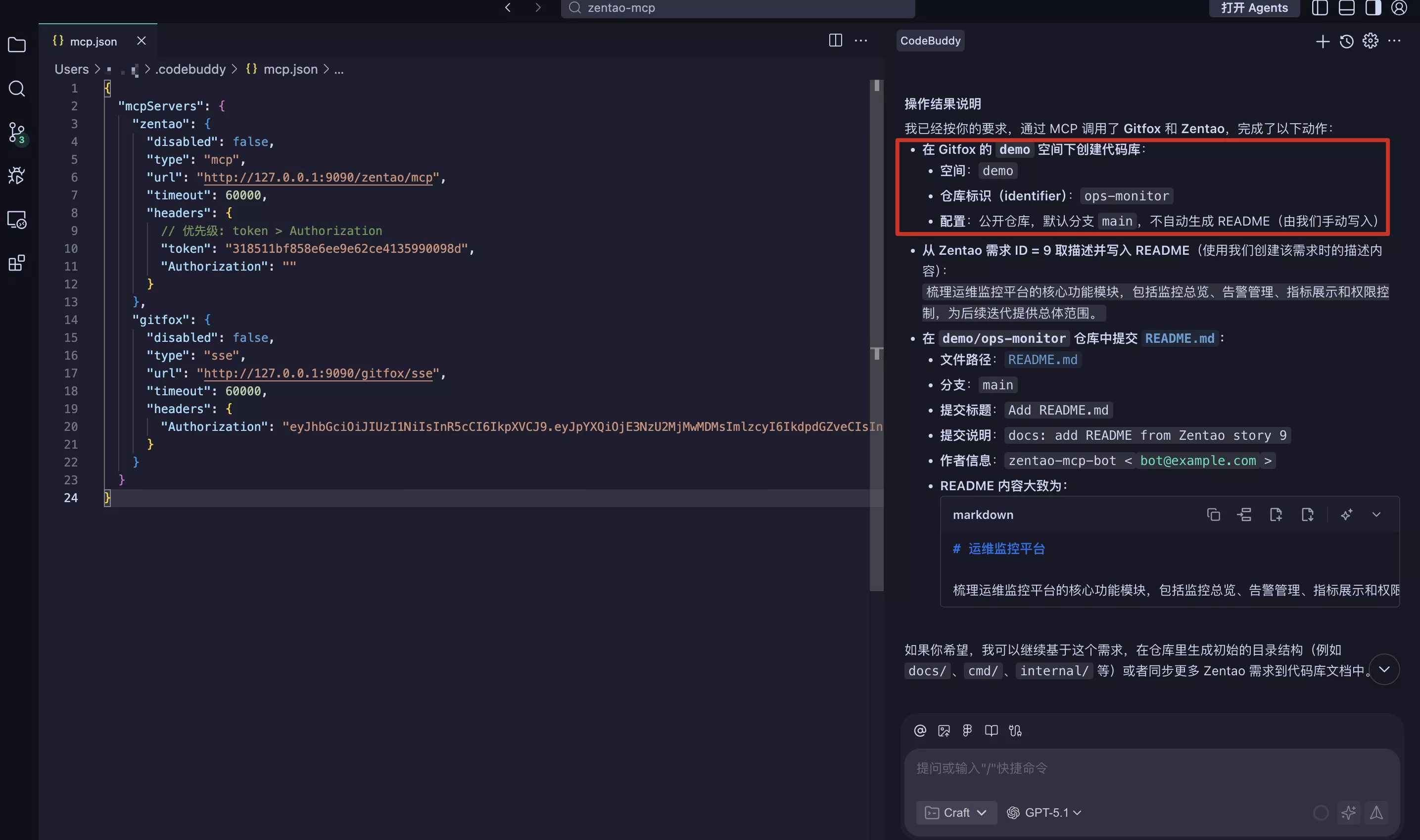Open the Run and Debug view
This screenshot has height=840, width=1420.
point(16,176)
